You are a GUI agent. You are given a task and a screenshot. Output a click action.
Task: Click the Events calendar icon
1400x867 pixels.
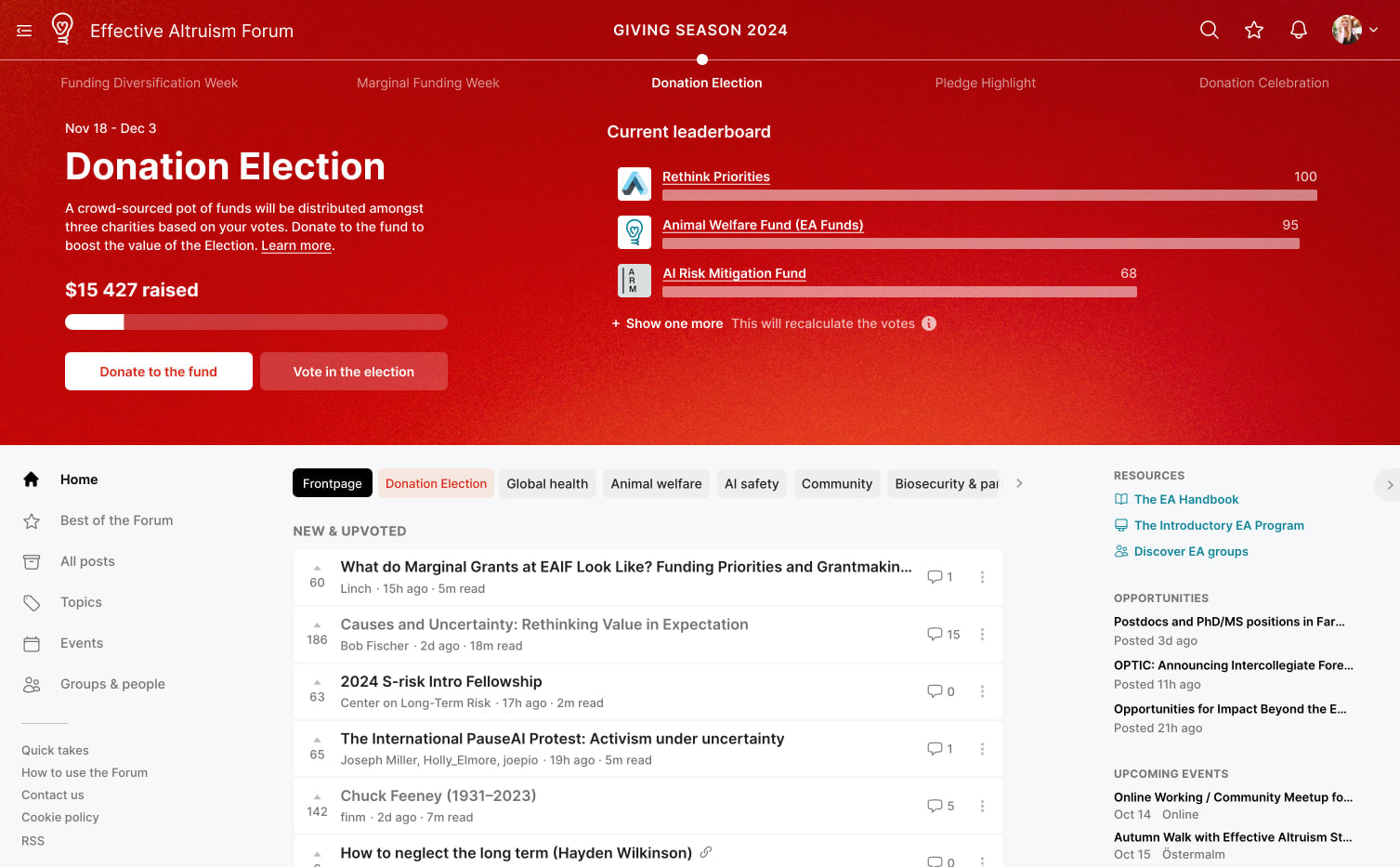click(x=32, y=644)
